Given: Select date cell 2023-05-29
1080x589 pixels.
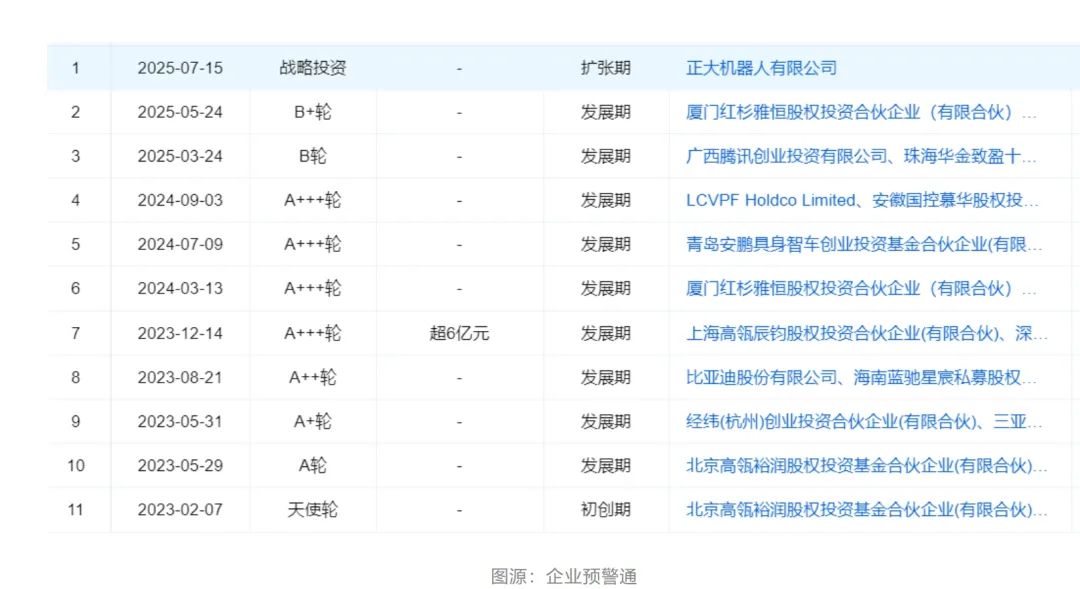Looking at the screenshot, I should [180, 466].
